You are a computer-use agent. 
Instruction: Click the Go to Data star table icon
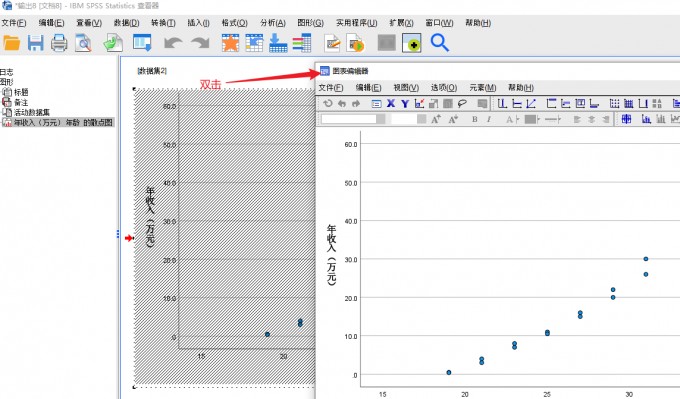click(230, 43)
